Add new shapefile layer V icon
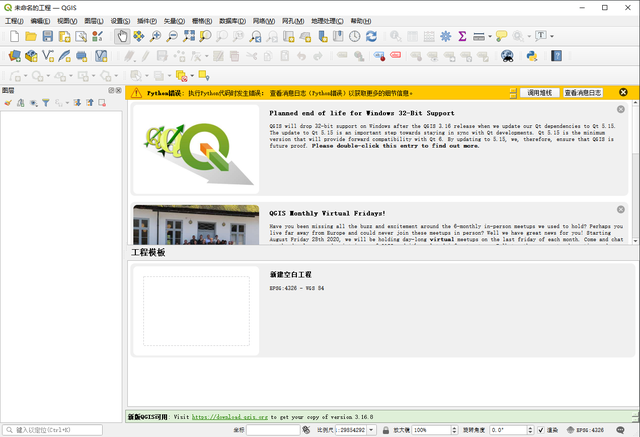Viewport: 640px width, 437px height. coord(48,56)
